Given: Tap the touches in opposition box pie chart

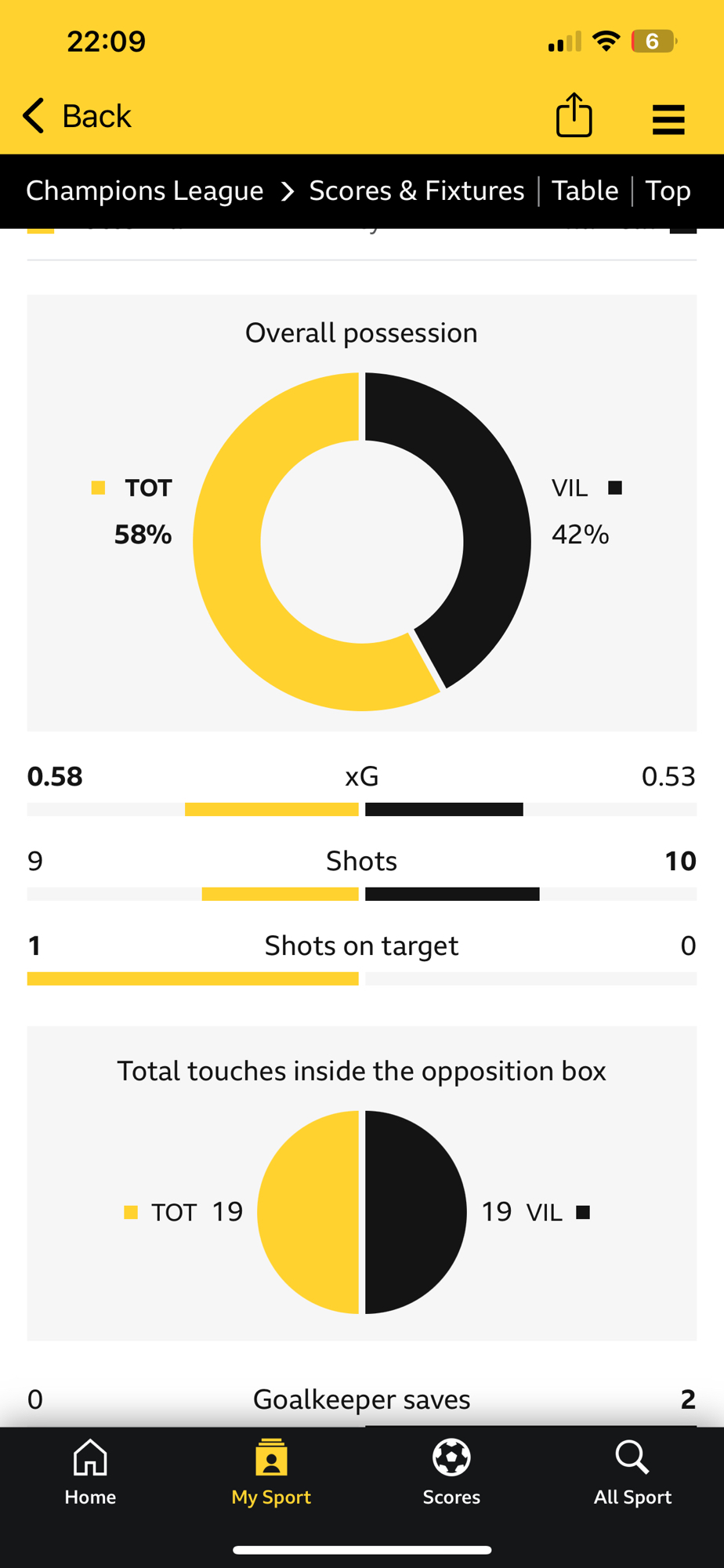Looking at the screenshot, I should [362, 1212].
